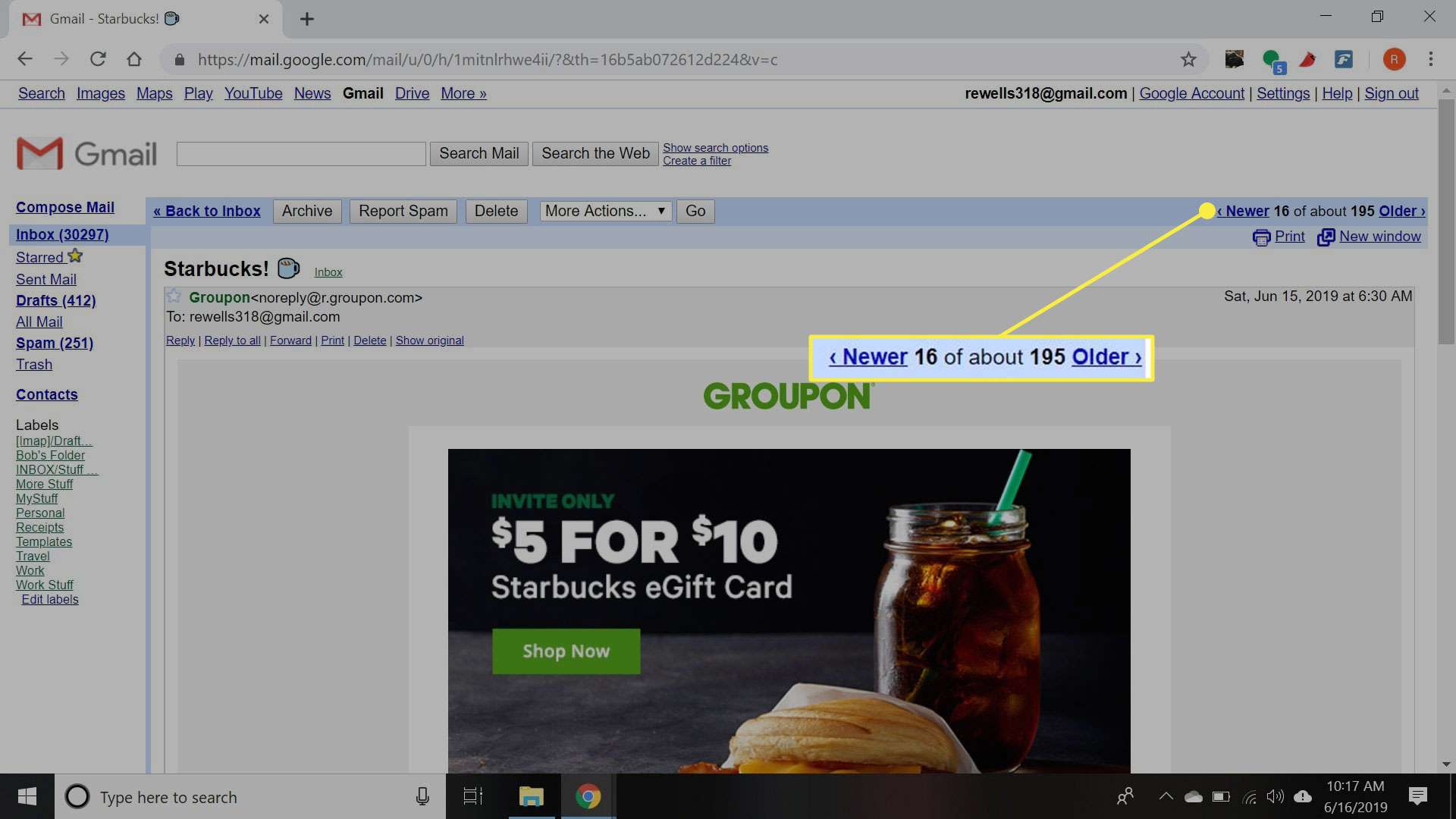Click the Gmail logo

[86, 153]
